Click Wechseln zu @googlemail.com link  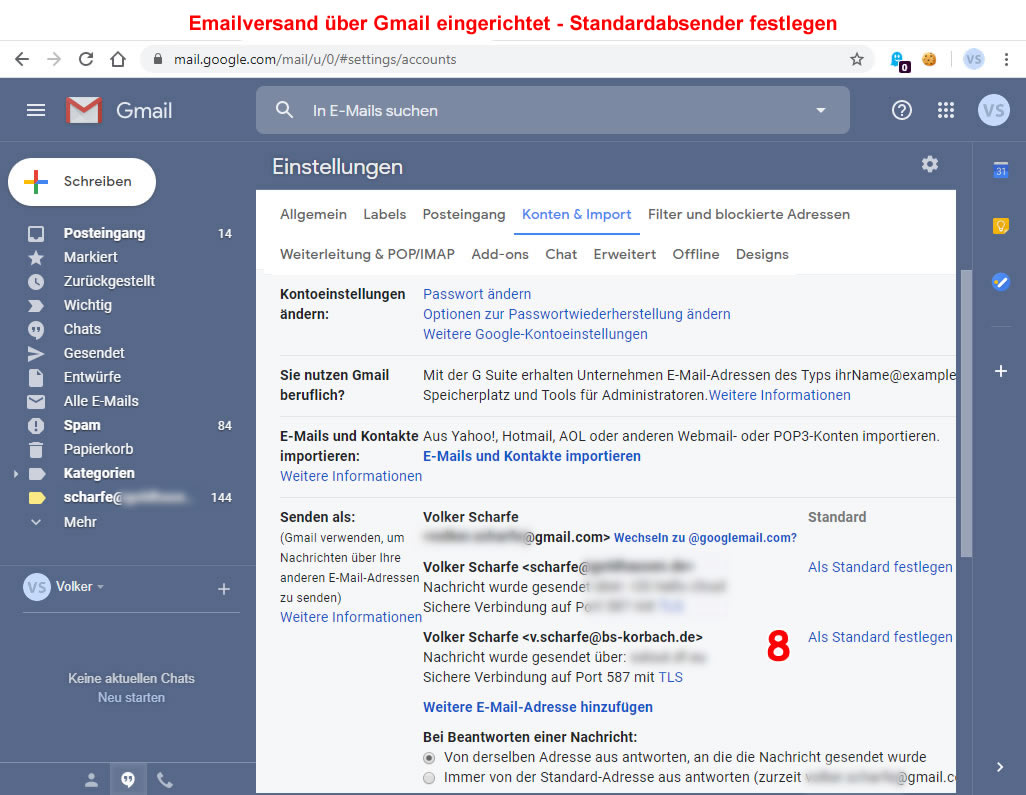[x=705, y=538]
